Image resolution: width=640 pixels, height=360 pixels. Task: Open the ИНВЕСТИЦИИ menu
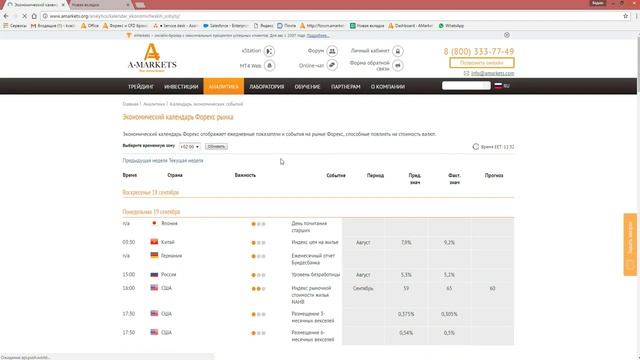pyautogui.click(x=181, y=87)
